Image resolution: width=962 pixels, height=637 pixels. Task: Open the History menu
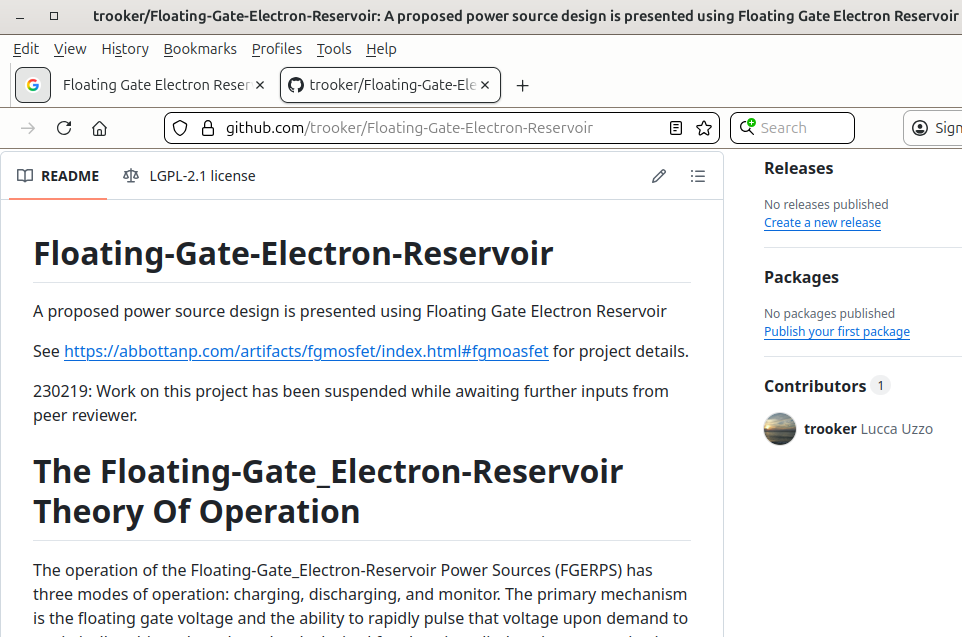(125, 49)
